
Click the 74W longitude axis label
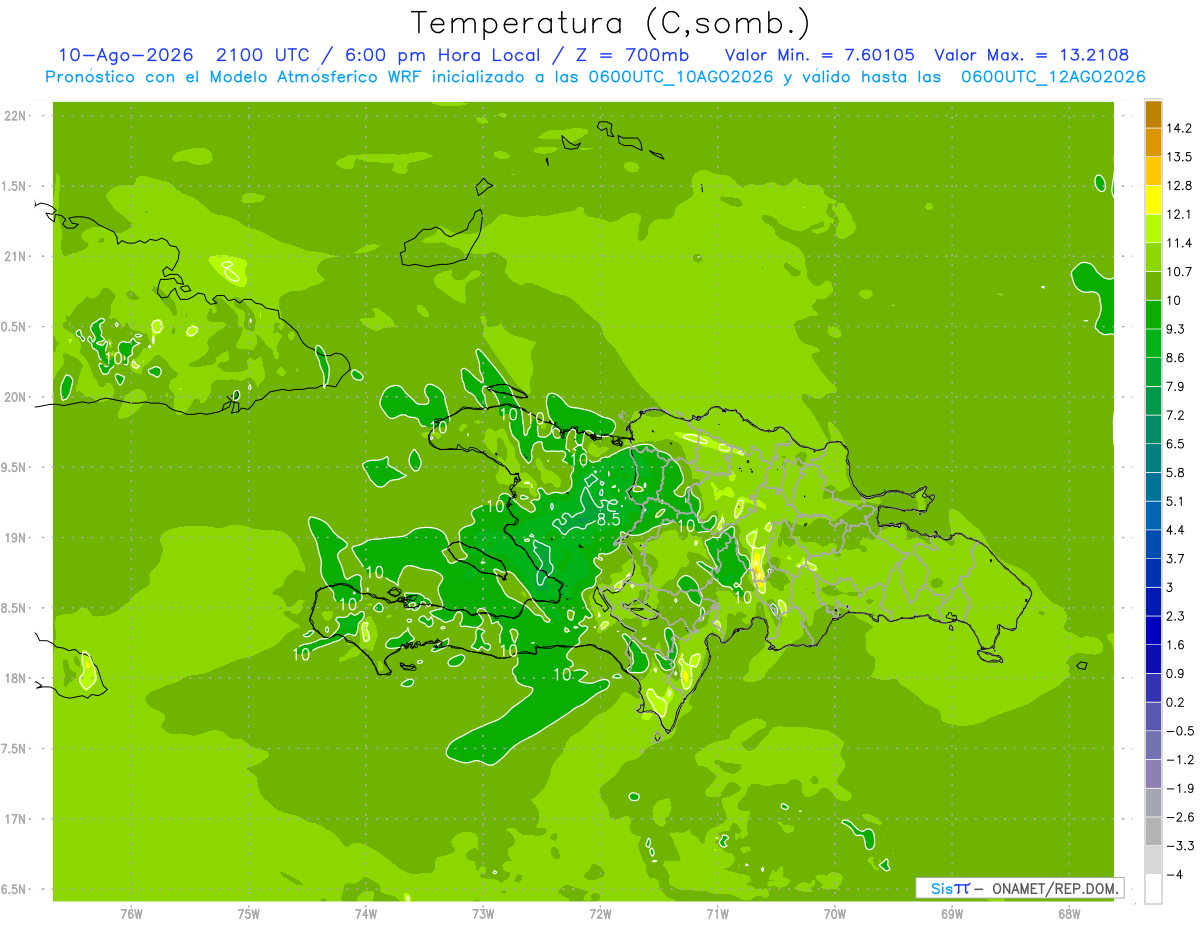(x=366, y=914)
